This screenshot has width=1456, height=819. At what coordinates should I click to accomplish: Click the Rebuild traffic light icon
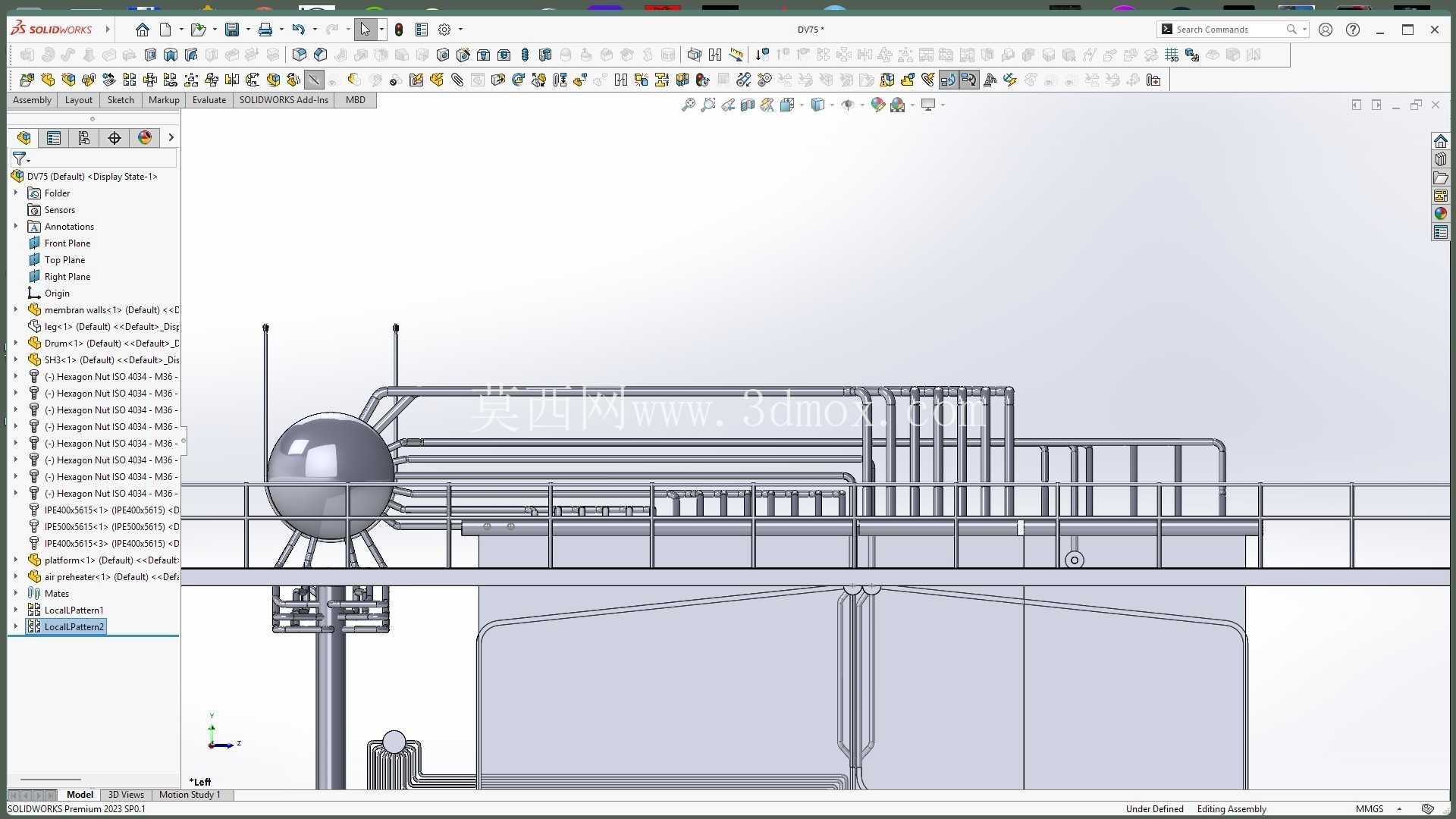(x=399, y=30)
